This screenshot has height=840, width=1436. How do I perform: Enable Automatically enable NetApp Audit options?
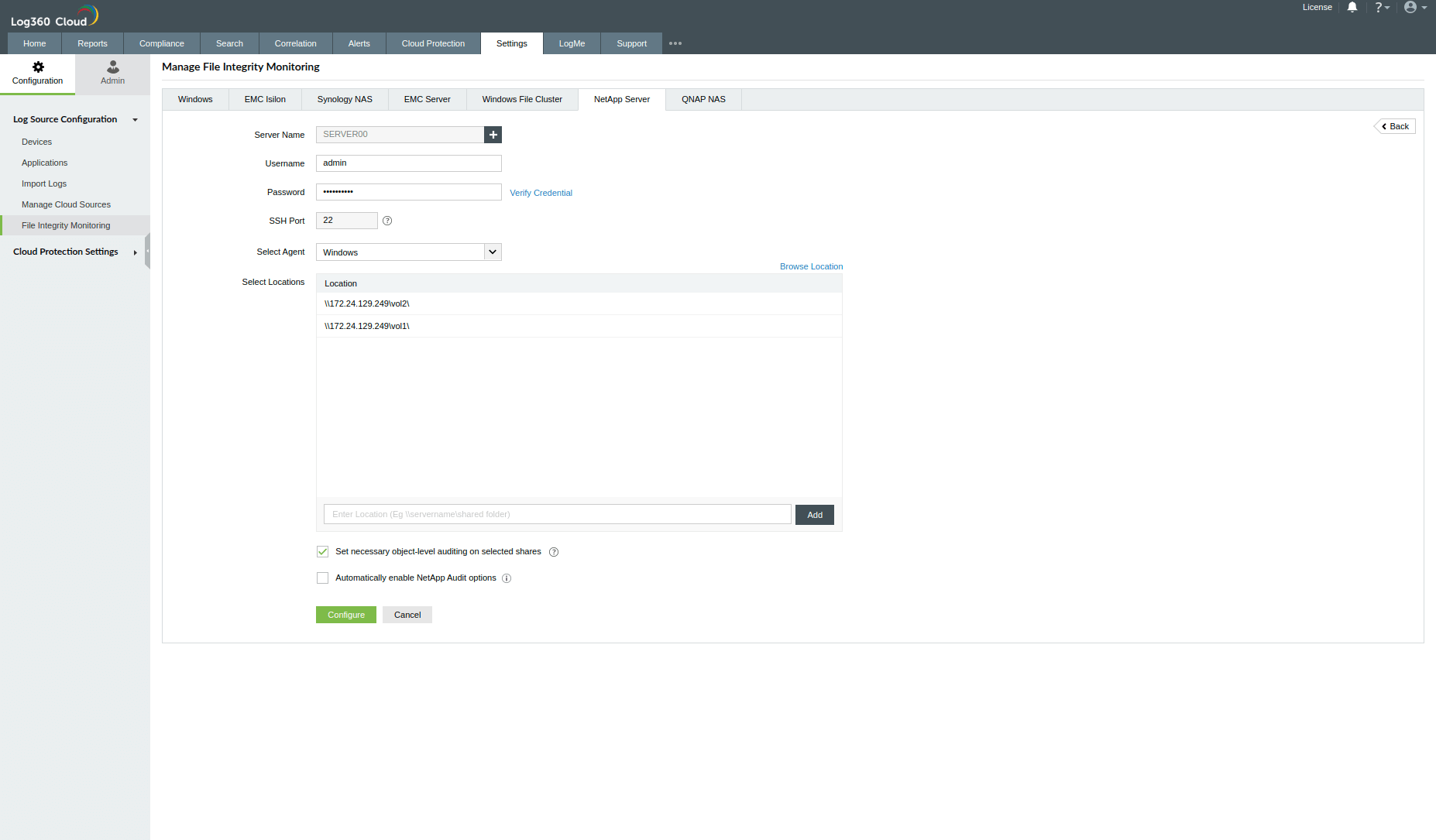322,578
